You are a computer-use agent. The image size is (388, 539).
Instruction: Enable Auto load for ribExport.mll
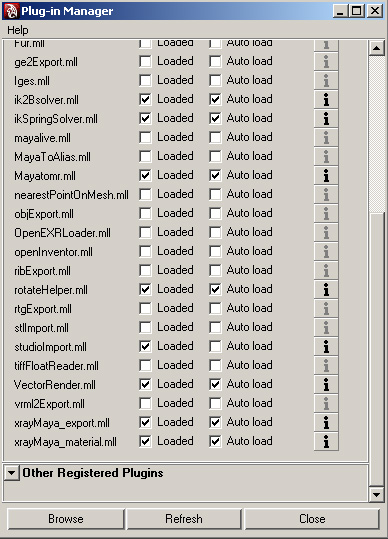click(215, 271)
